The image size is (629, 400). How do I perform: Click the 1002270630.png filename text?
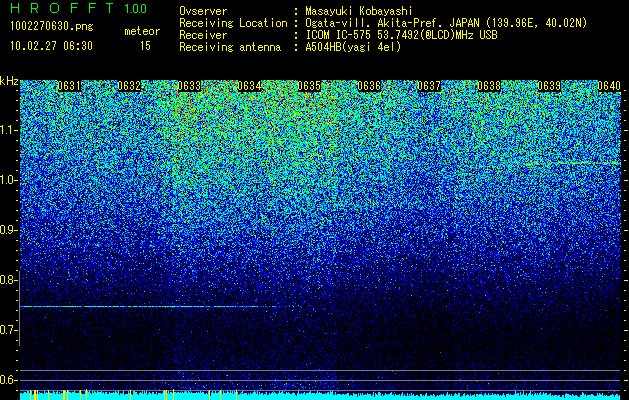click(52, 27)
